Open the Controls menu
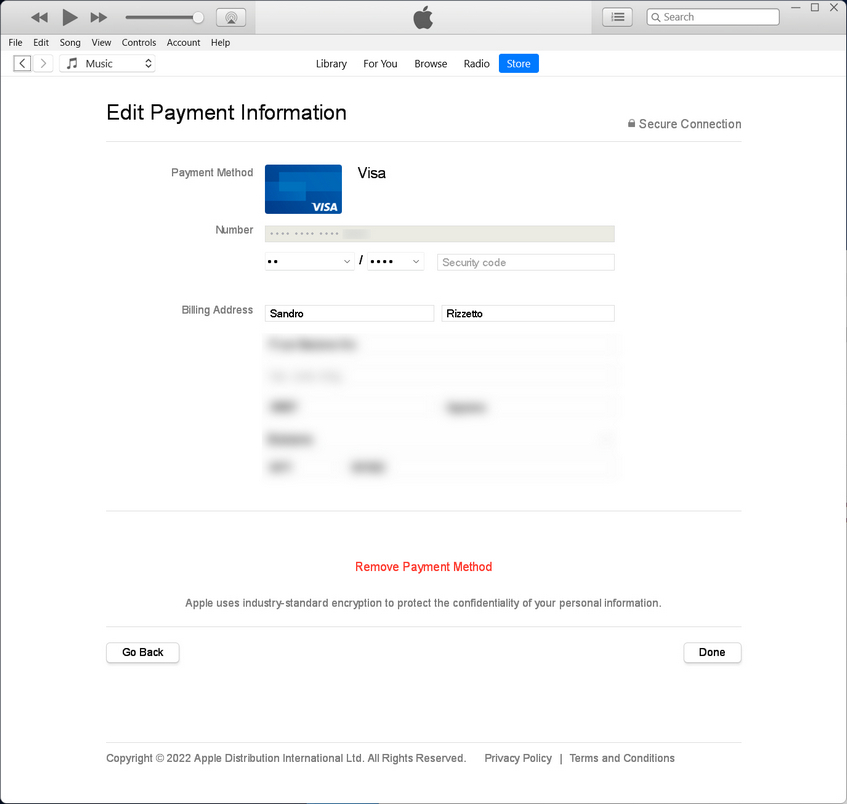Image resolution: width=847 pixels, height=804 pixels. coord(139,42)
